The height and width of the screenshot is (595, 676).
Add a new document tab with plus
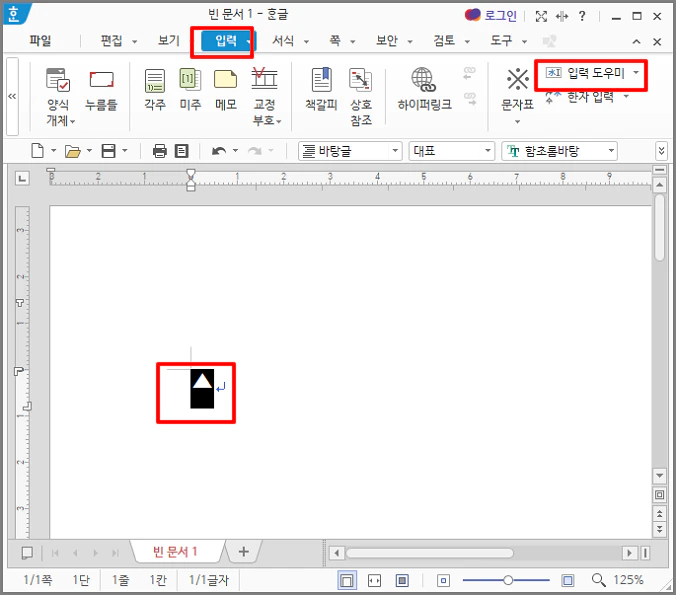(x=243, y=551)
